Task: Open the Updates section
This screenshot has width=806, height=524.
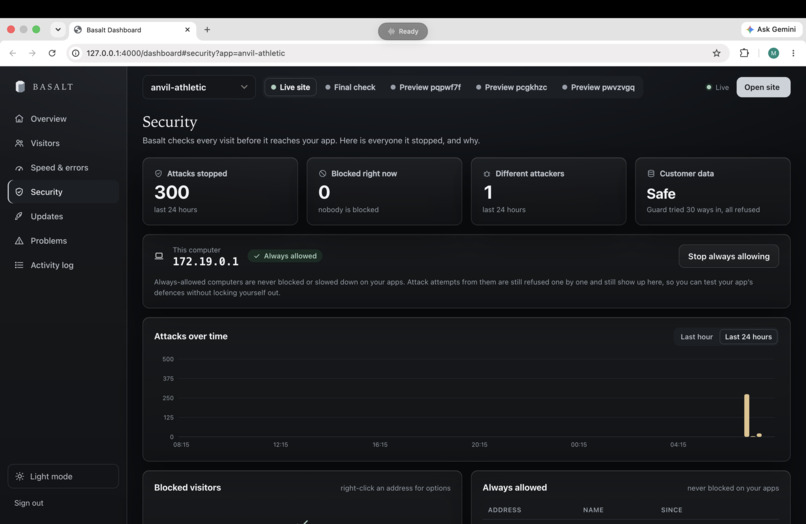Action: (x=63, y=216)
